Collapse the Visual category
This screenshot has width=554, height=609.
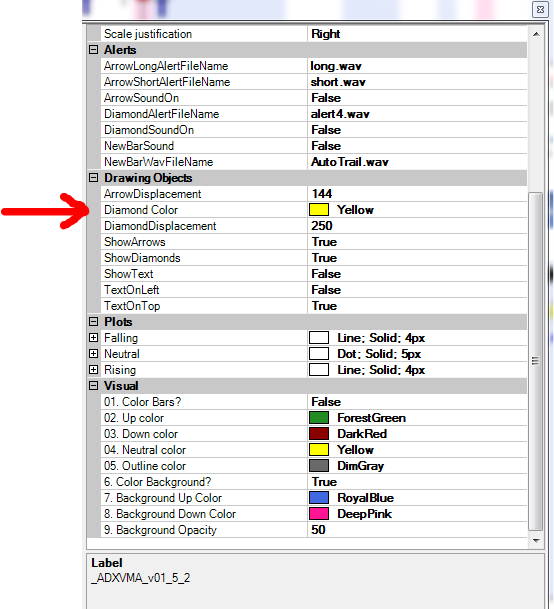(x=93, y=386)
